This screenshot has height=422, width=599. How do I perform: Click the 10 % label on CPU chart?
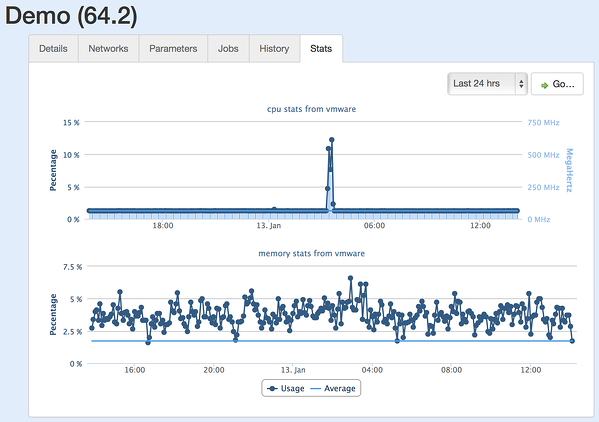click(x=71, y=155)
